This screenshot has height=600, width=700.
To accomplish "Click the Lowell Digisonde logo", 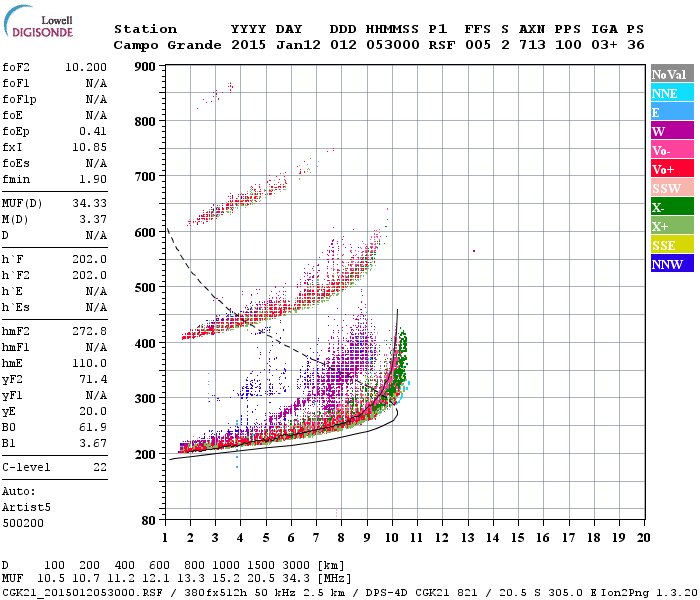I will (38, 22).
